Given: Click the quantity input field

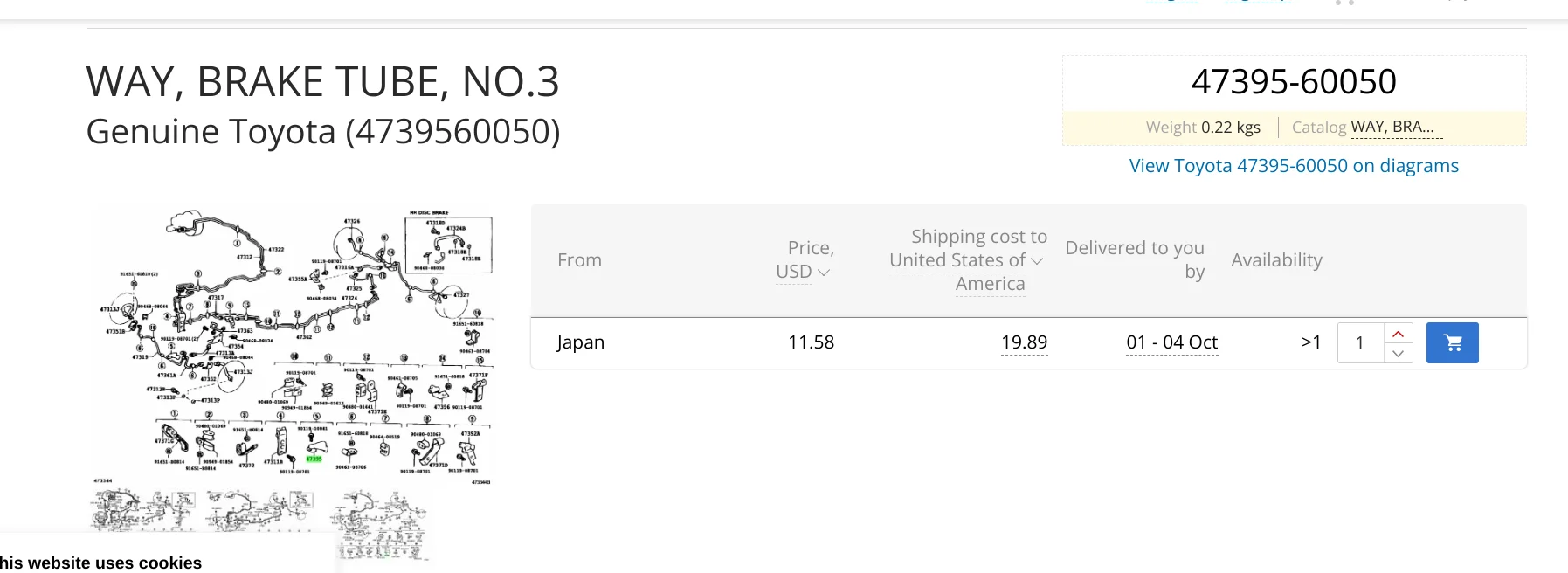Looking at the screenshot, I should [1361, 342].
